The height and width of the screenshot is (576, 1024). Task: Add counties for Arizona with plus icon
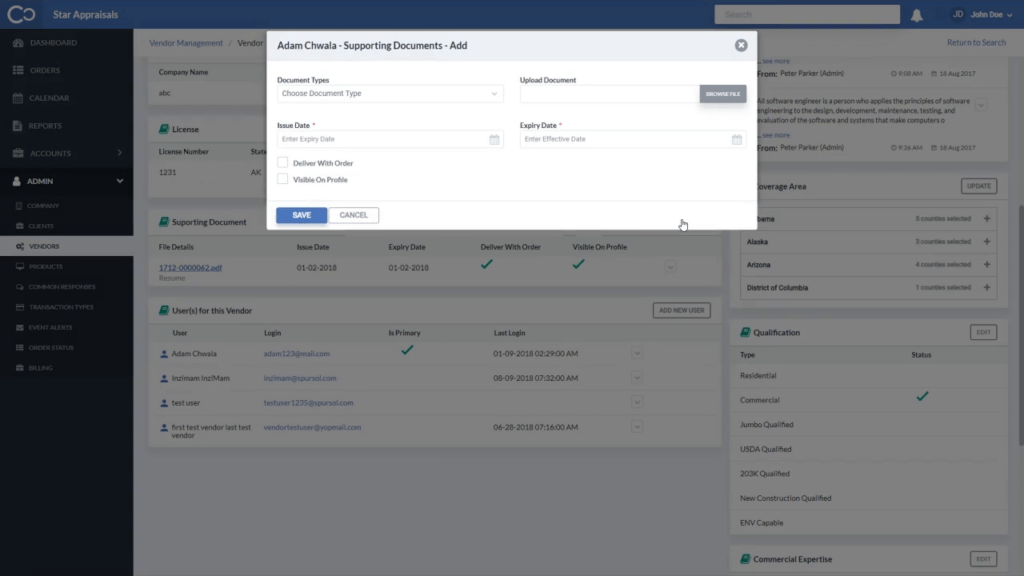pyautogui.click(x=987, y=264)
